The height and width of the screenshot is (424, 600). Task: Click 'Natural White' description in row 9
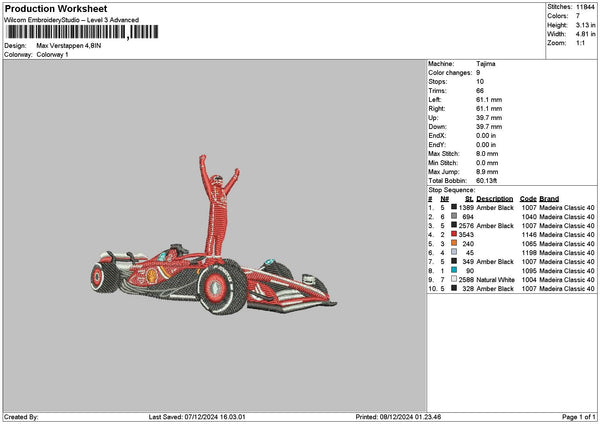[x=495, y=280]
